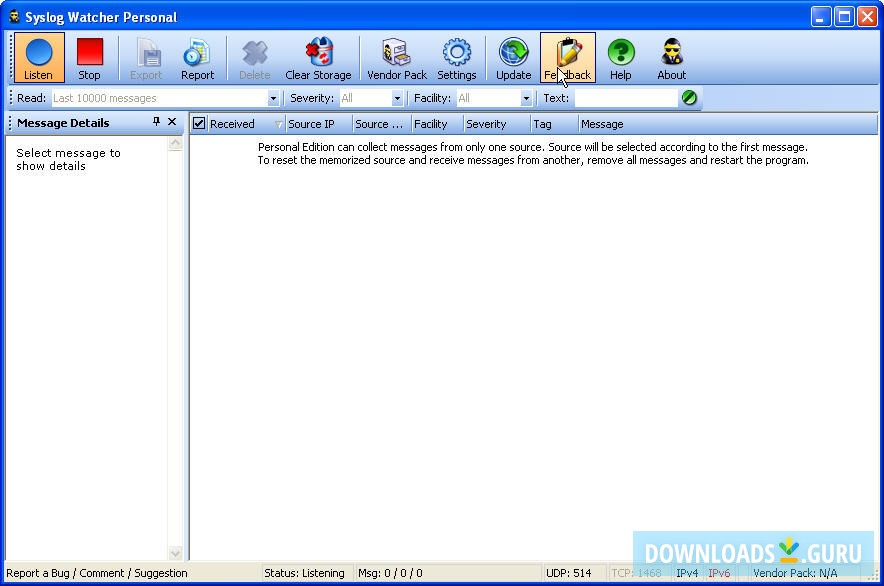Sort by the truncated Source ... column
The image size is (884, 586).
(382, 124)
